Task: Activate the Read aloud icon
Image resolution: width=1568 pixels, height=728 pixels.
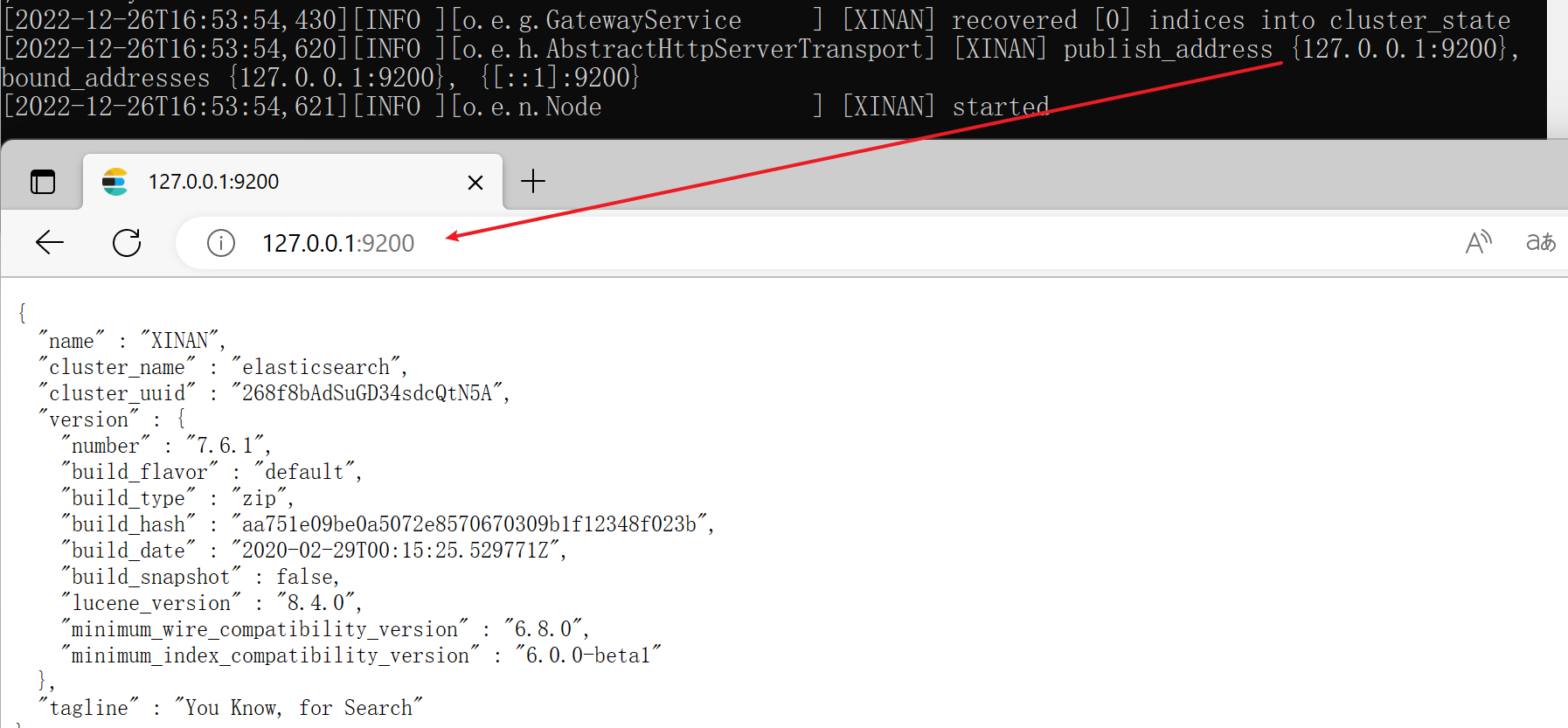Action: (x=1478, y=242)
